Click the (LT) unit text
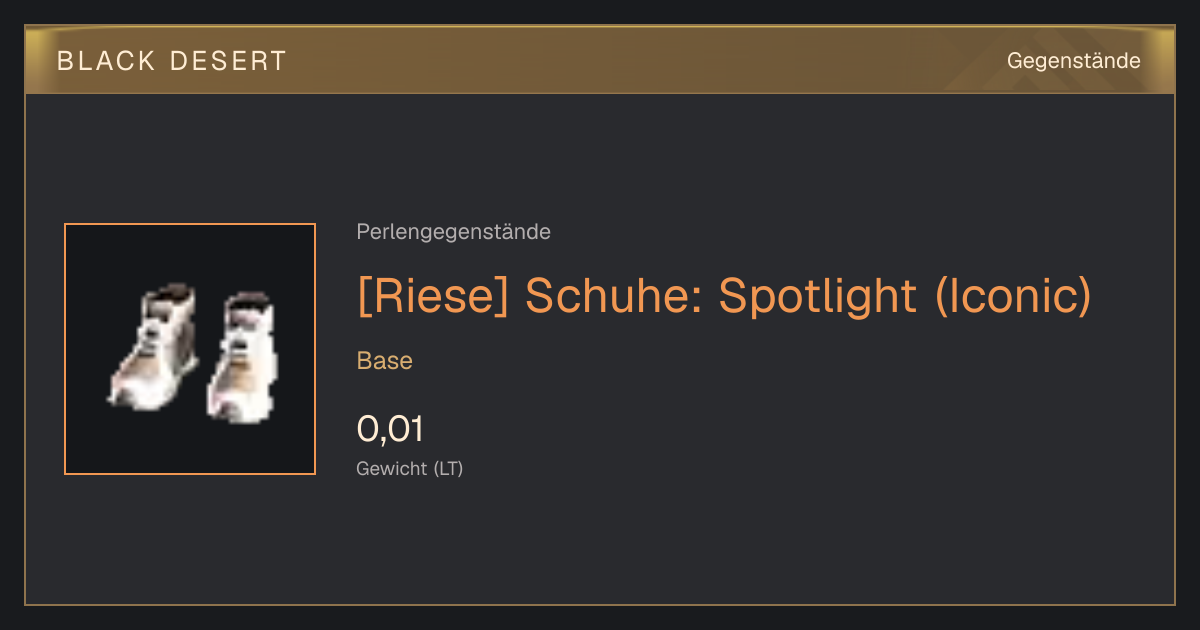 click(x=448, y=468)
